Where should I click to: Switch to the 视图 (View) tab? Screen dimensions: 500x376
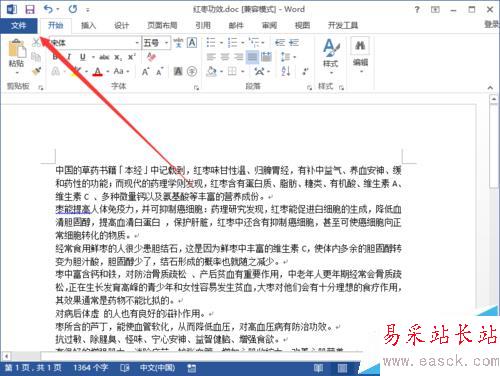tap(302, 25)
